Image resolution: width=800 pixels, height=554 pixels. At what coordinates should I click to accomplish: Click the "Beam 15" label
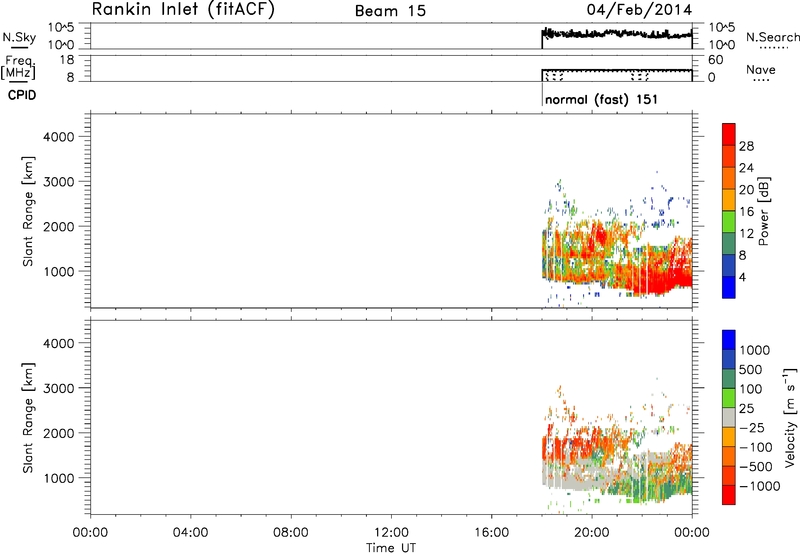[390, 11]
